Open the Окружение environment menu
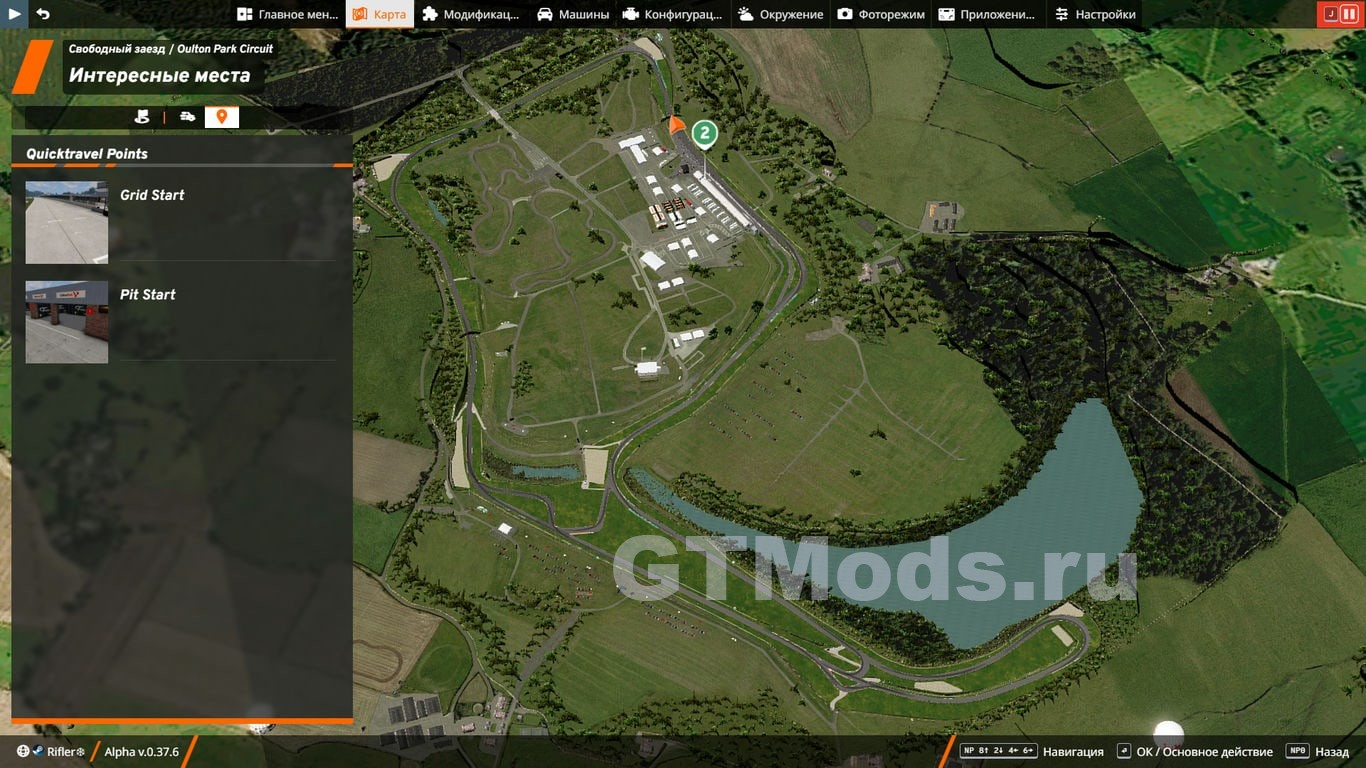 pos(780,14)
